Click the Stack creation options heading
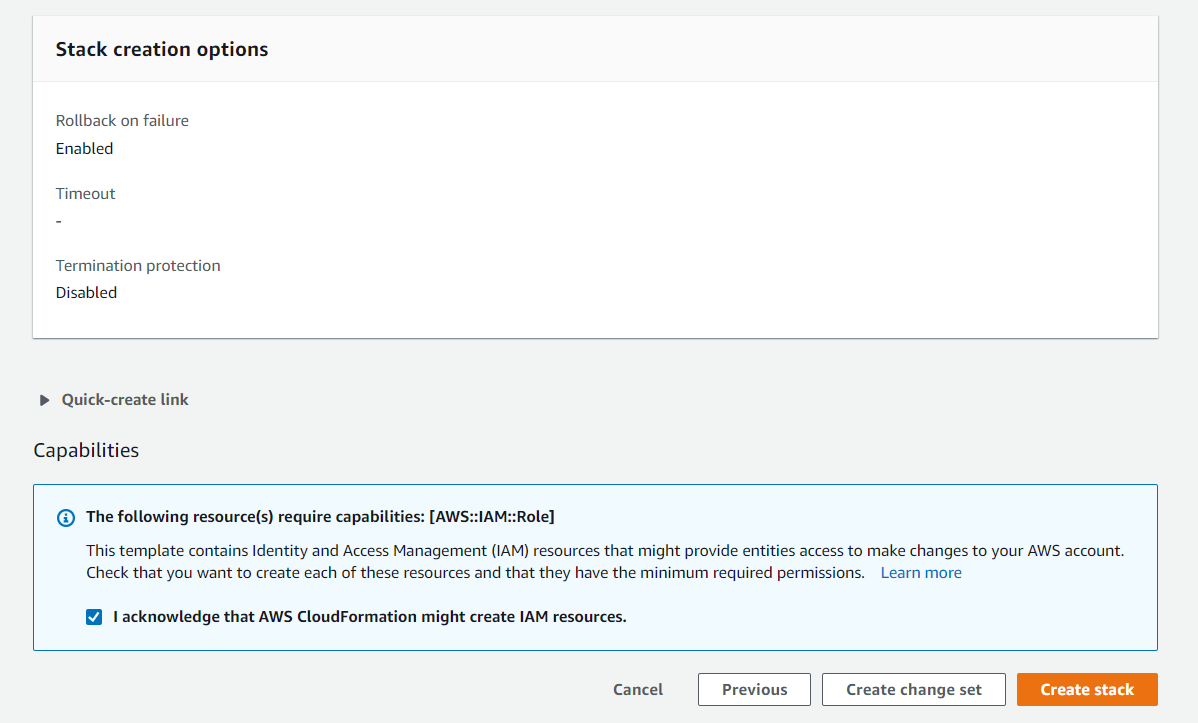Screen dimensions: 1198x723 (162, 50)
